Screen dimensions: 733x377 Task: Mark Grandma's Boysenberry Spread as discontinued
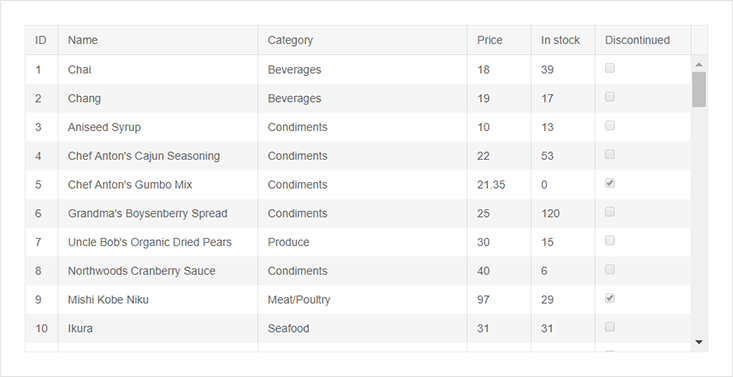tap(610, 212)
